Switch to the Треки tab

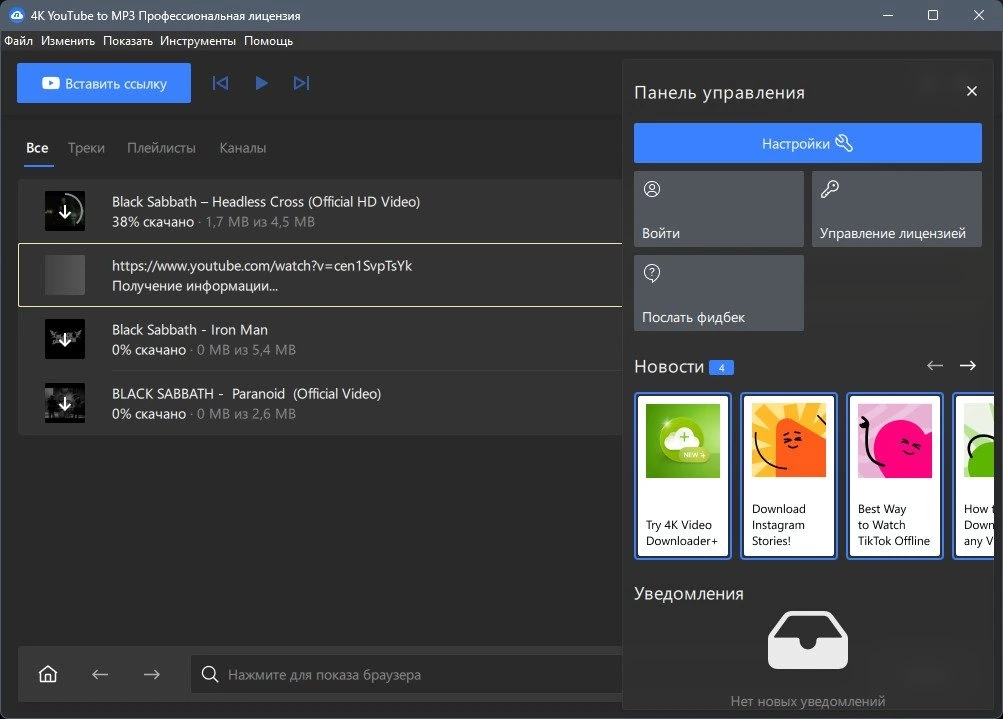click(x=86, y=148)
